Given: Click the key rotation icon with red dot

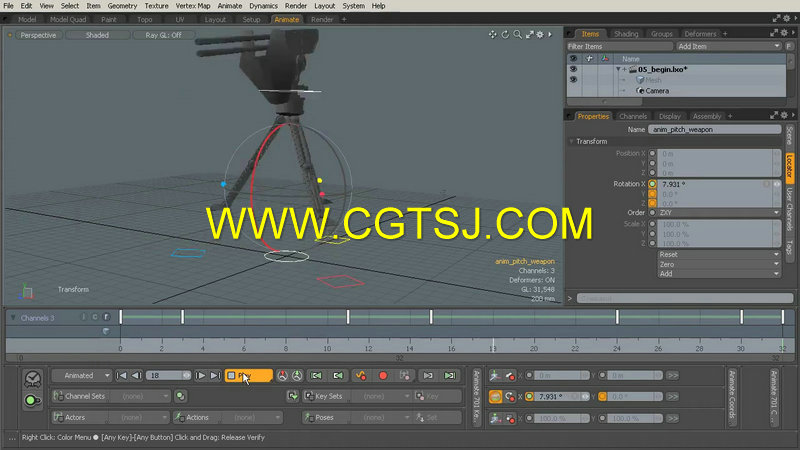Looking at the screenshot, I should (x=510, y=396).
